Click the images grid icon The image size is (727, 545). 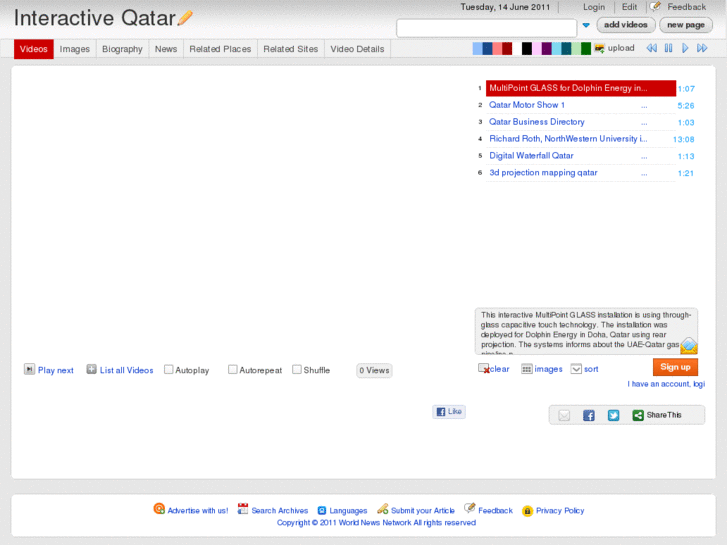point(527,369)
